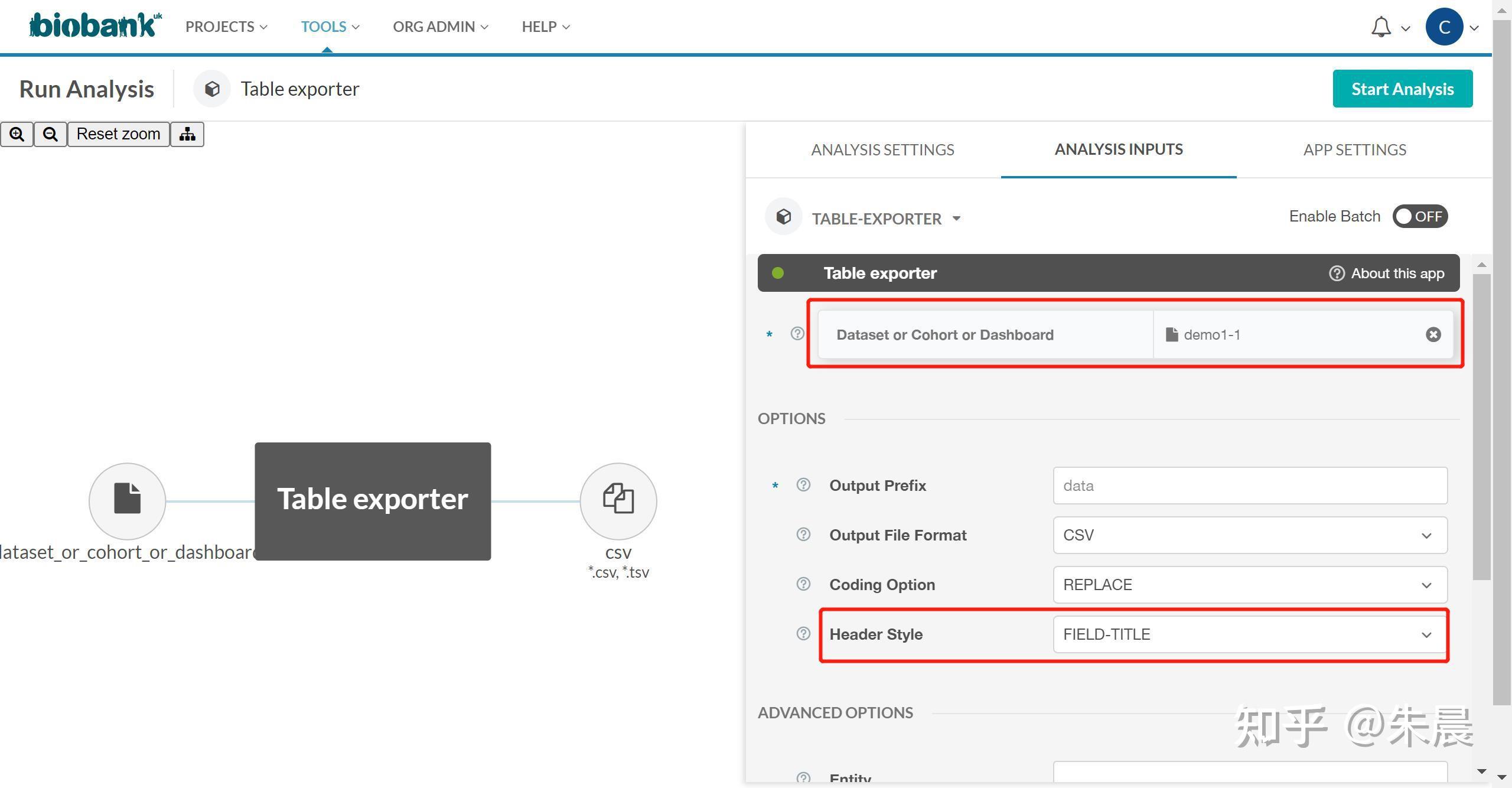Toggle the Enable Batch switch

tap(1420, 216)
